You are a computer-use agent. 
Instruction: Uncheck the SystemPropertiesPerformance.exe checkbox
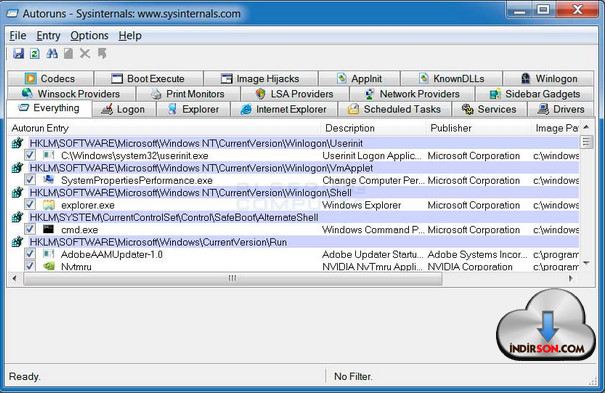click(30, 180)
